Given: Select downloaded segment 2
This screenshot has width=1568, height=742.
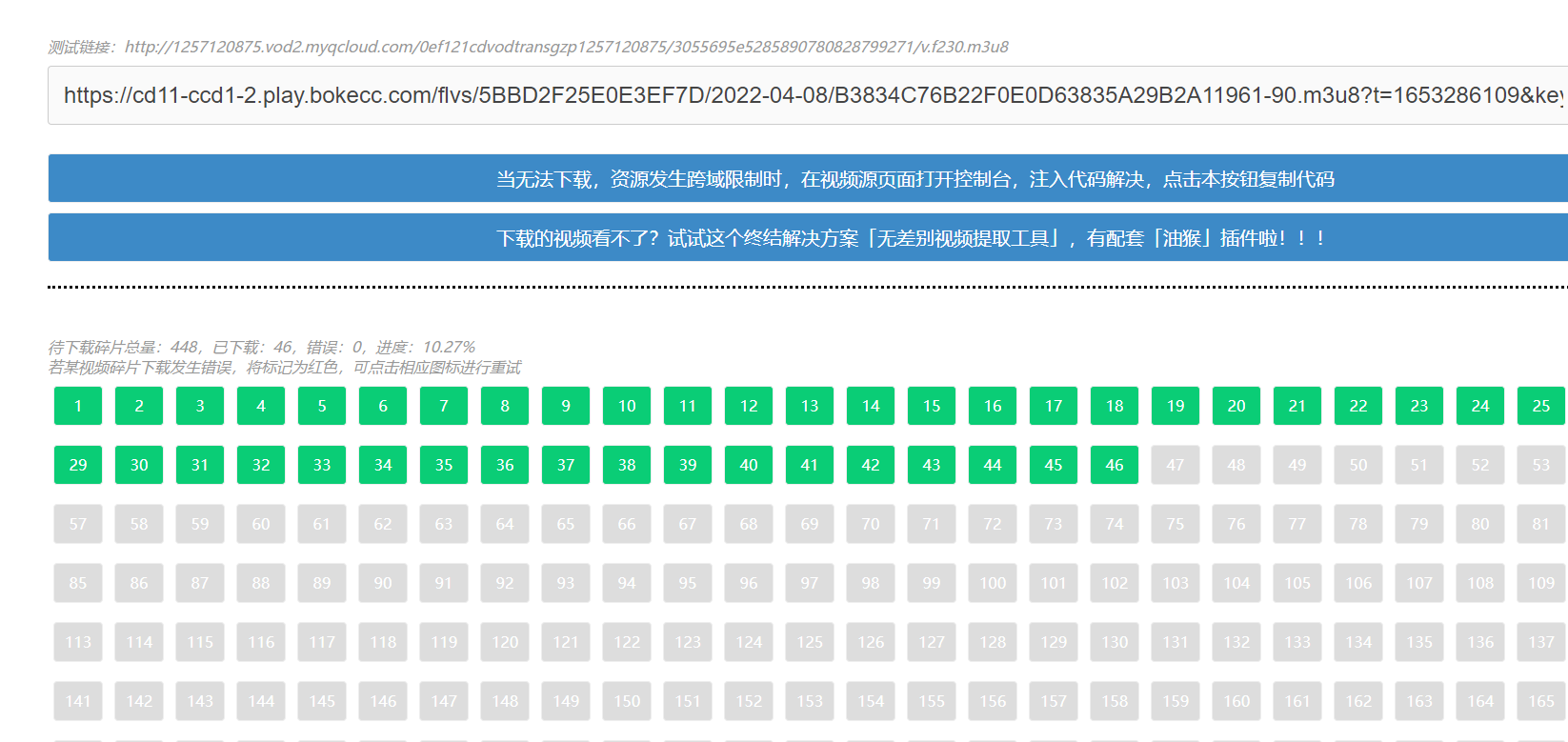Looking at the screenshot, I should pos(139,406).
